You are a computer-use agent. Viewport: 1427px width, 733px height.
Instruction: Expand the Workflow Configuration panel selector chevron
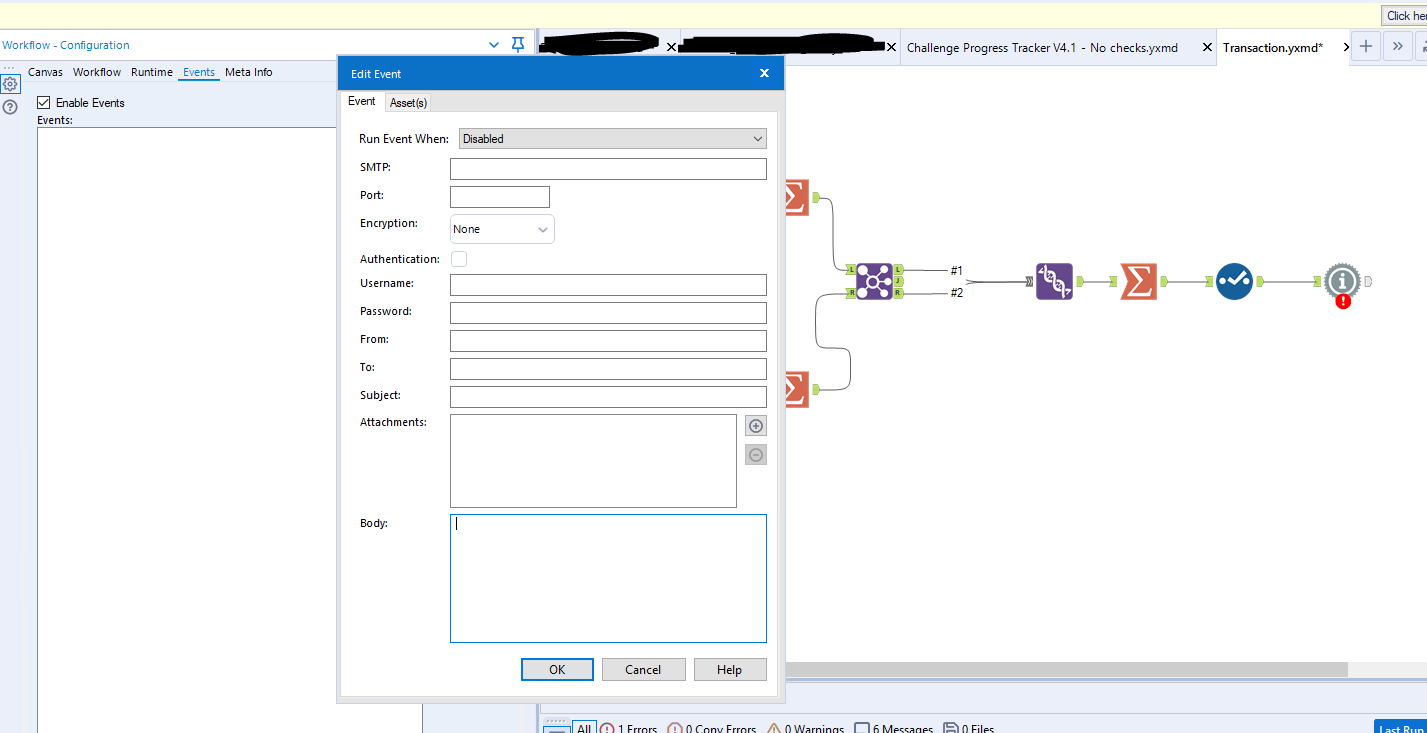coord(492,44)
